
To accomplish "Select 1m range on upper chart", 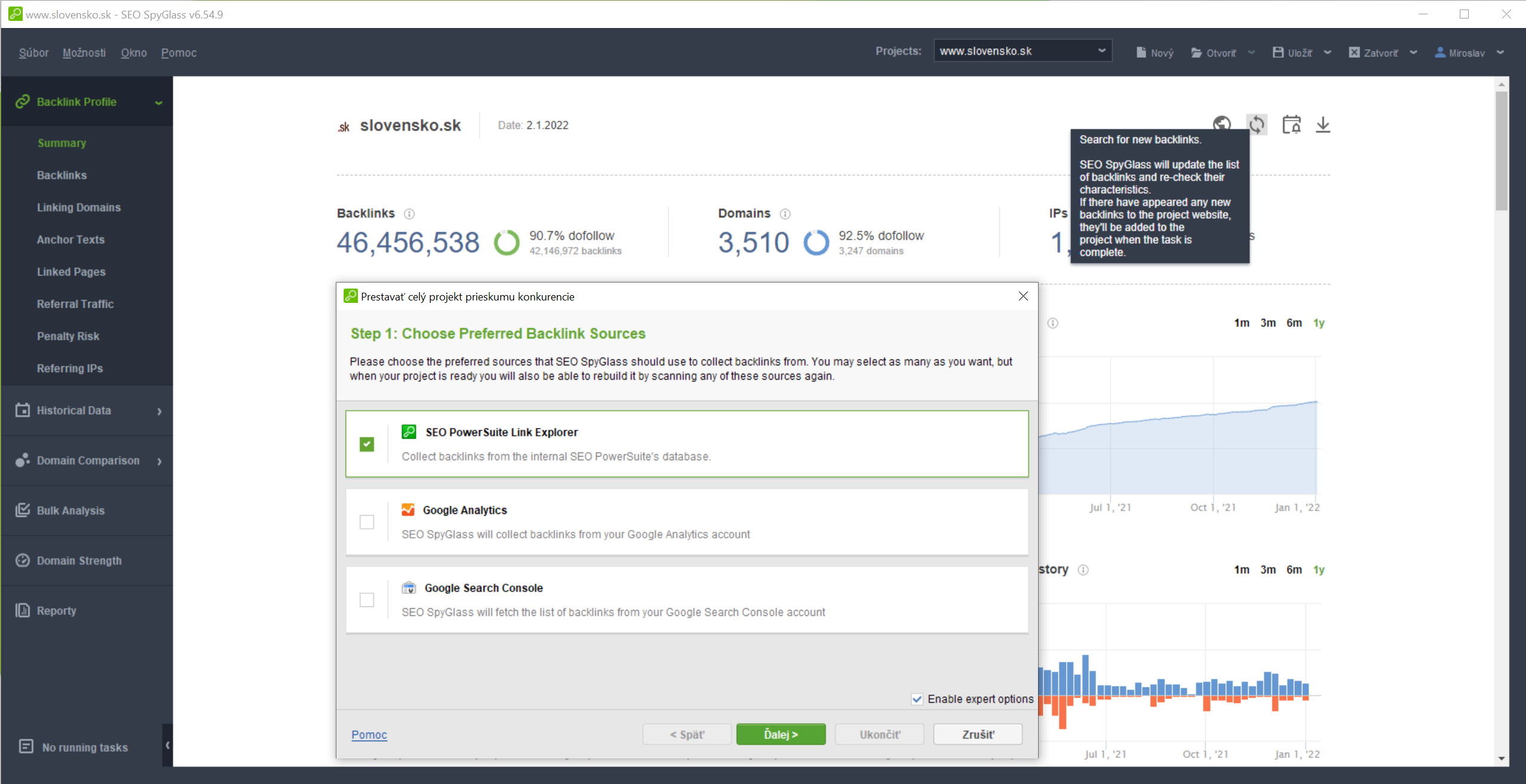I will pos(1241,323).
